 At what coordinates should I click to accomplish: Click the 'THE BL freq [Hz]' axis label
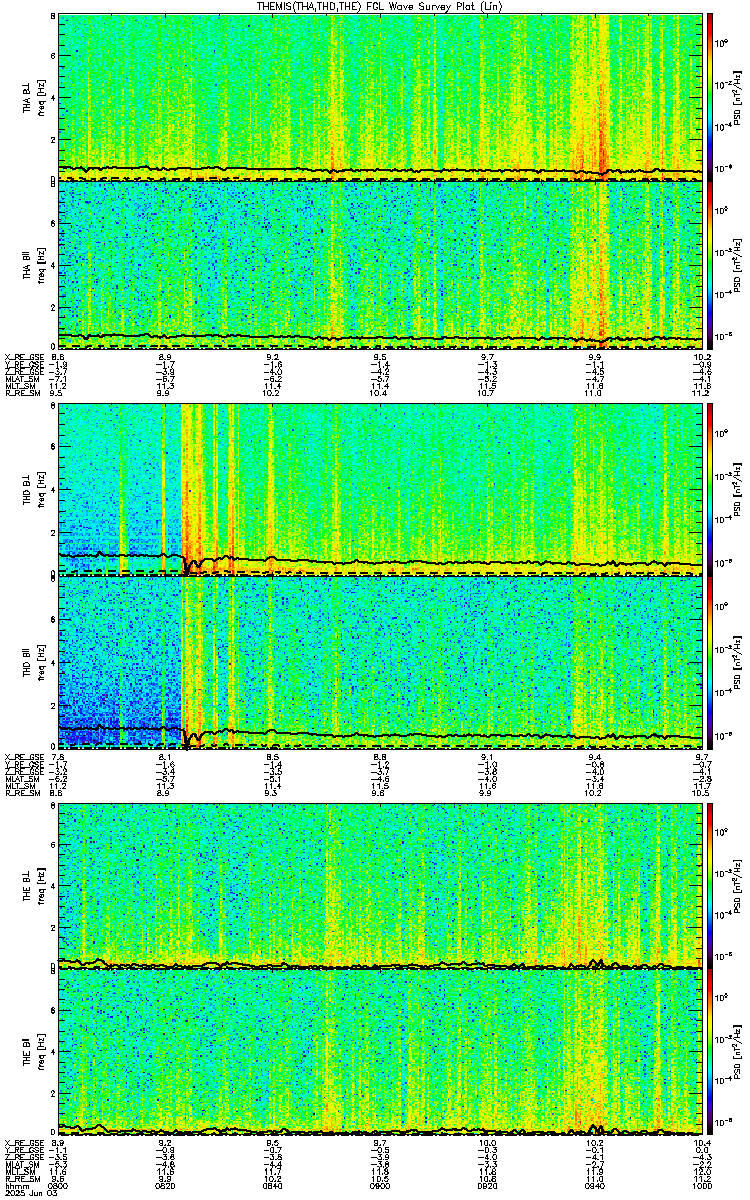click(x=33, y=884)
